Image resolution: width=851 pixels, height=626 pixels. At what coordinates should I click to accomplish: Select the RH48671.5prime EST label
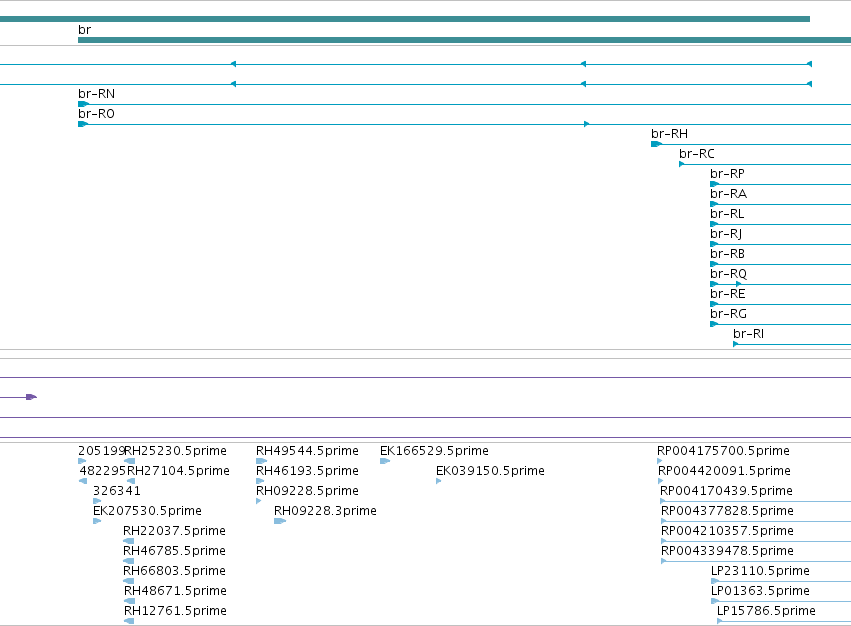(x=175, y=591)
